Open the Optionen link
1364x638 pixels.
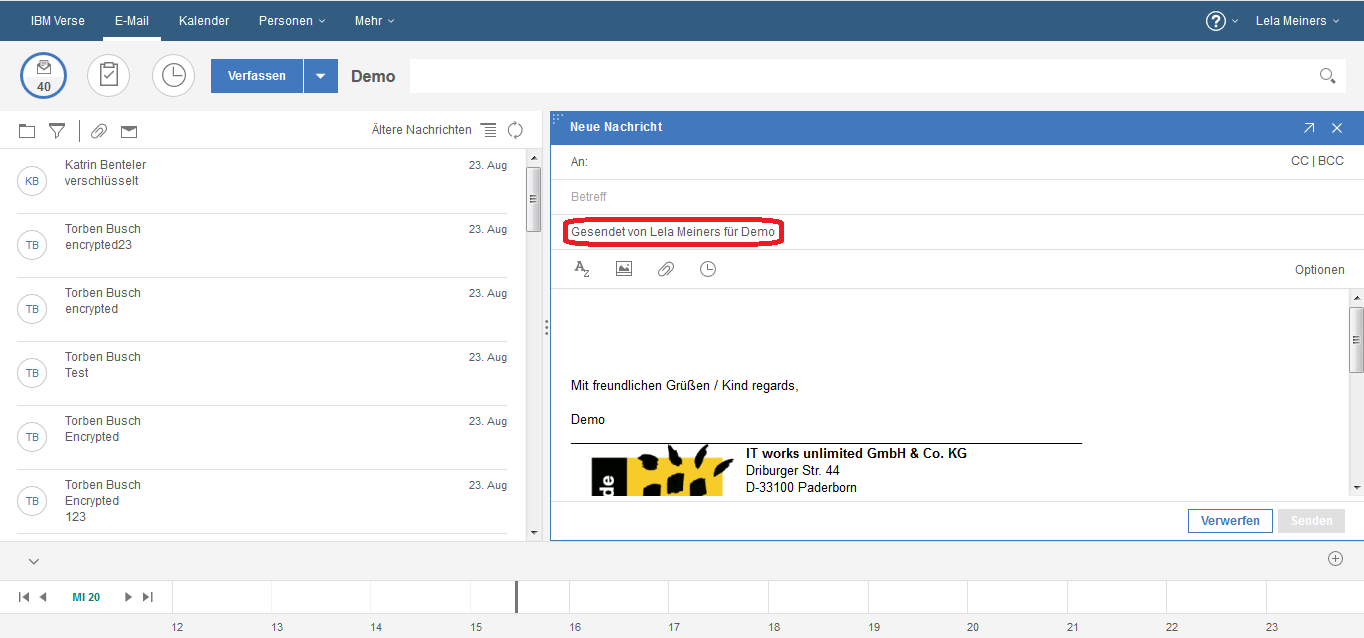(x=1320, y=270)
